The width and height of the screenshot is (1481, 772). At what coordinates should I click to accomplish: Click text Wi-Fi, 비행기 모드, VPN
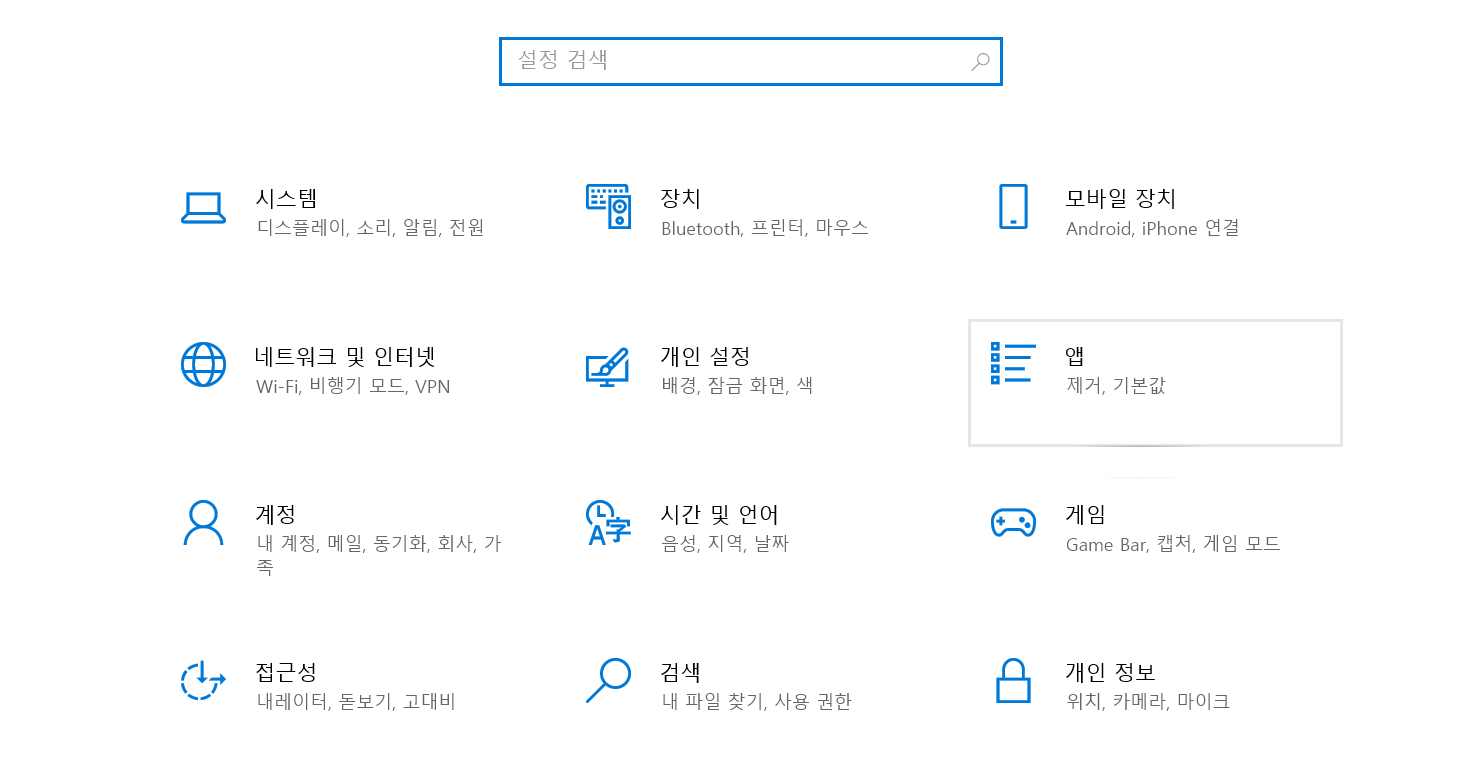point(354,386)
